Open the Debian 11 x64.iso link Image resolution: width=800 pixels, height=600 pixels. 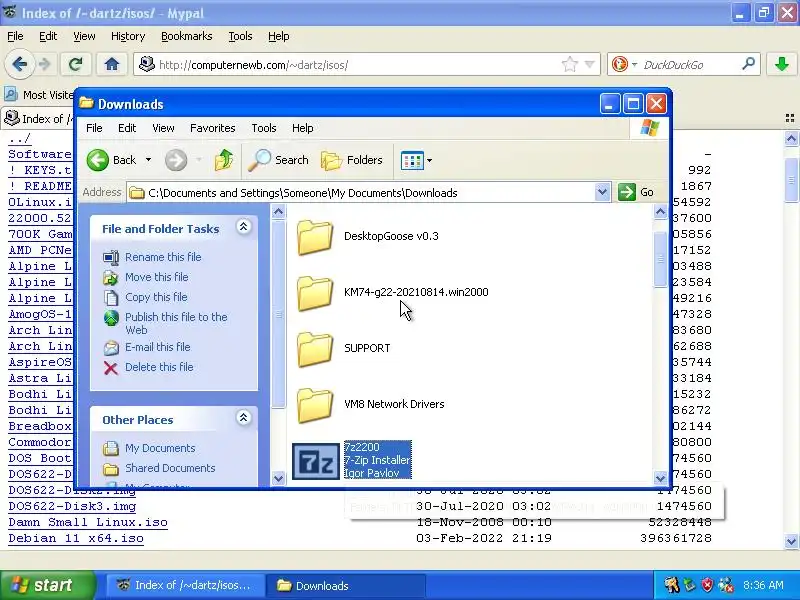tap(76, 538)
